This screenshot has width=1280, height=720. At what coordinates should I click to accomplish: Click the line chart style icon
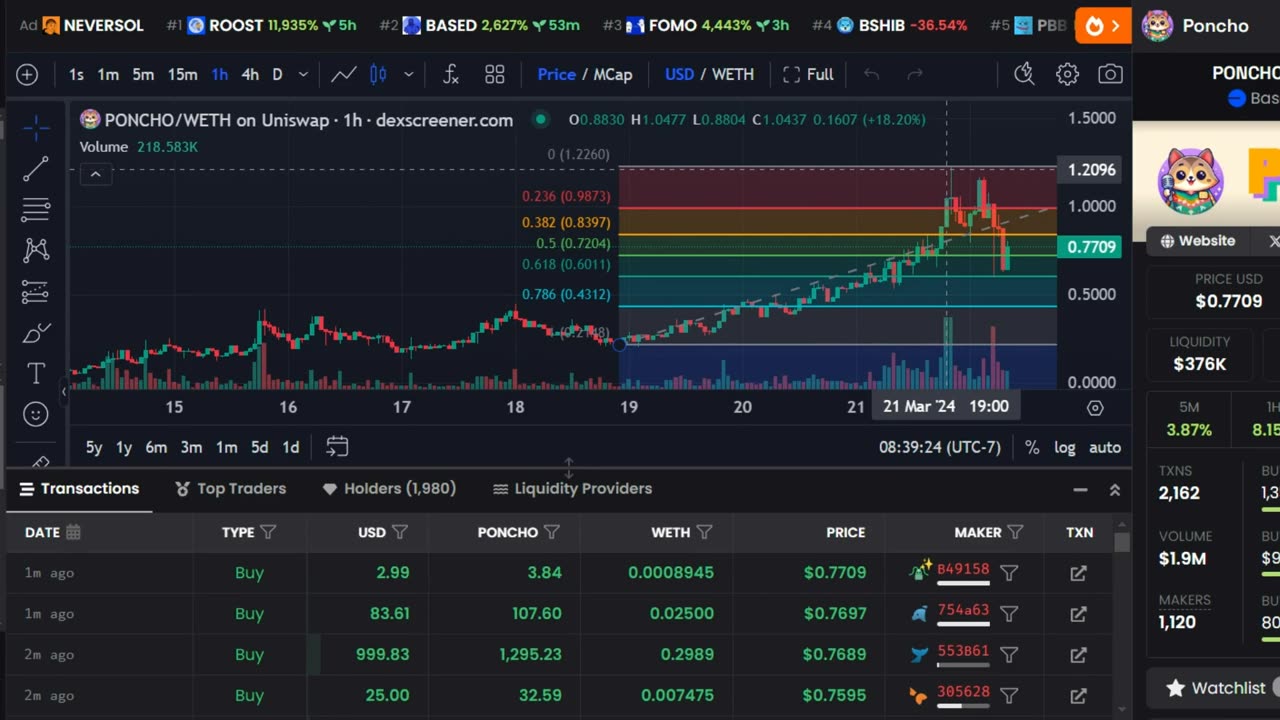pyautogui.click(x=344, y=74)
